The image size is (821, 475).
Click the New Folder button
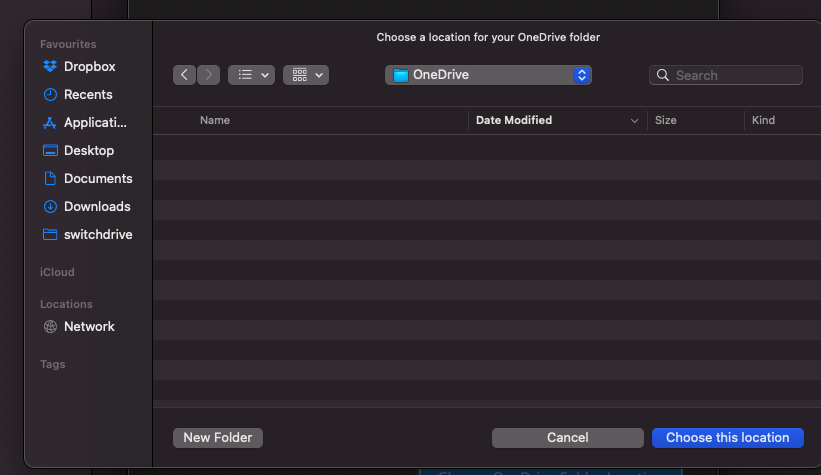(x=218, y=438)
